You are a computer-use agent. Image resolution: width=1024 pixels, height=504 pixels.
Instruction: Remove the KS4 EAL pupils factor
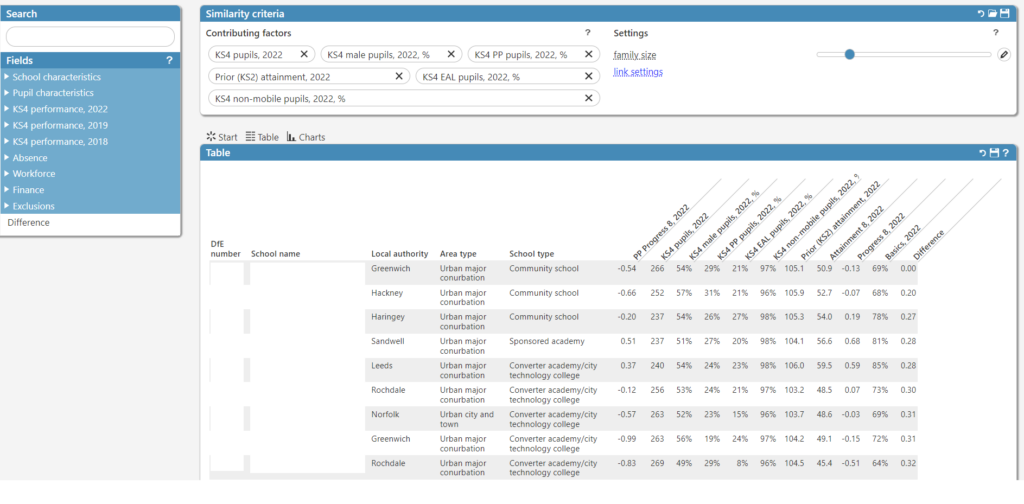click(x=588, y=76)
